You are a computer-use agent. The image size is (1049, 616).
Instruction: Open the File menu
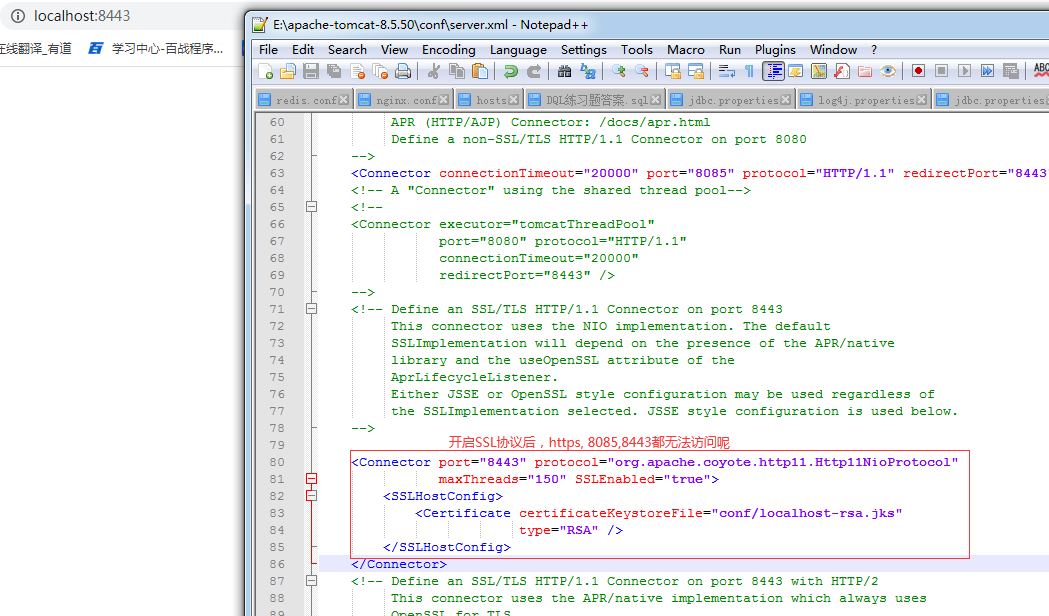click(x=268, y=49)
